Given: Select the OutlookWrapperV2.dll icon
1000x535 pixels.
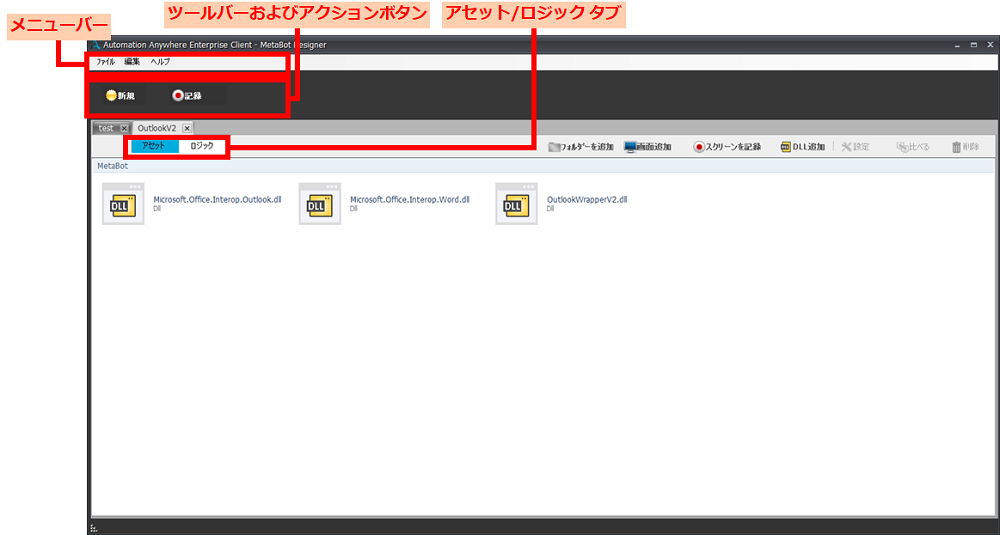Looking at the screenshot, I should [x=517, y=204].
